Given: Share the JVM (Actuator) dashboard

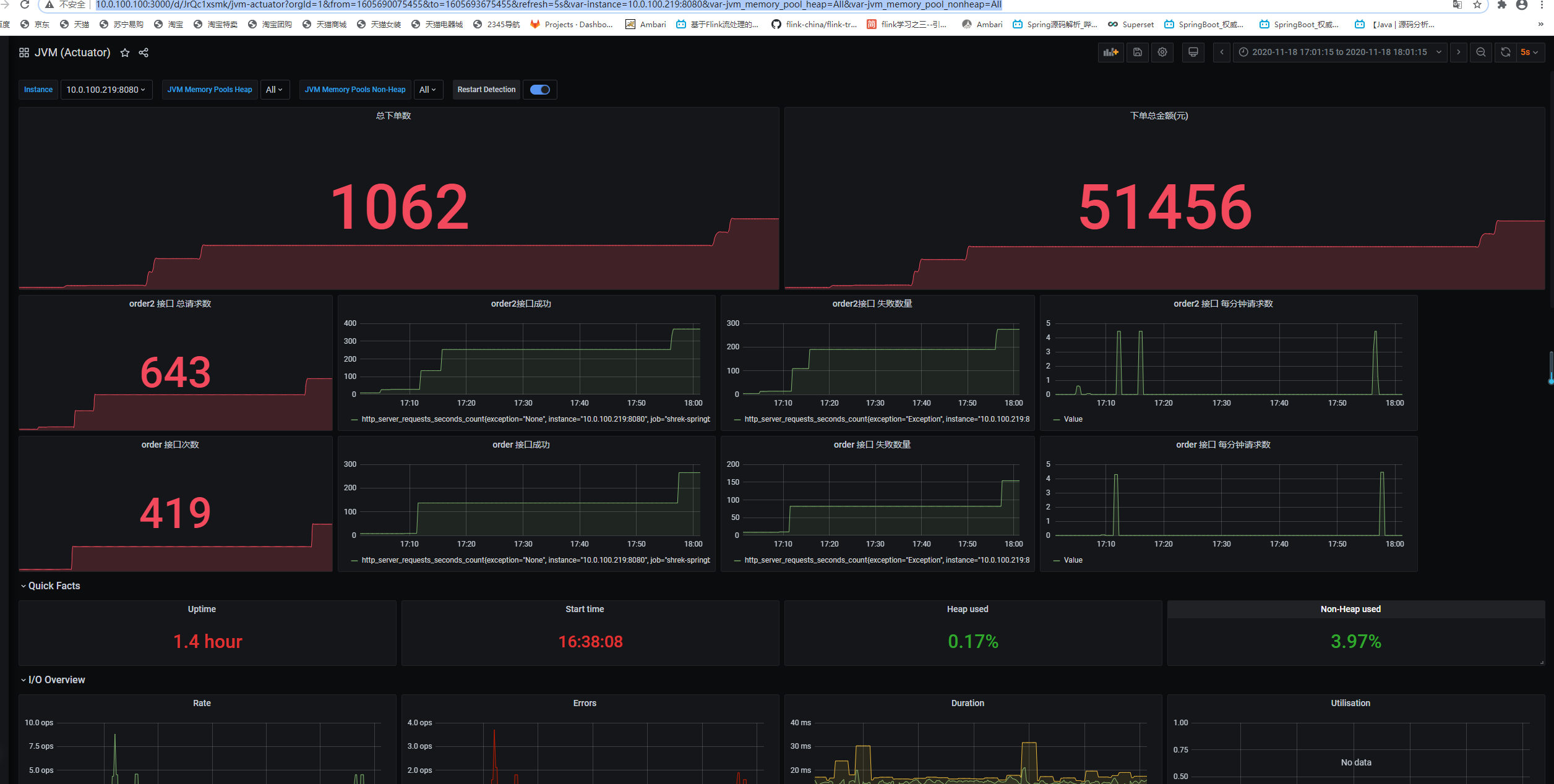Looking at the screenshot, I should [x=144, y=53].
